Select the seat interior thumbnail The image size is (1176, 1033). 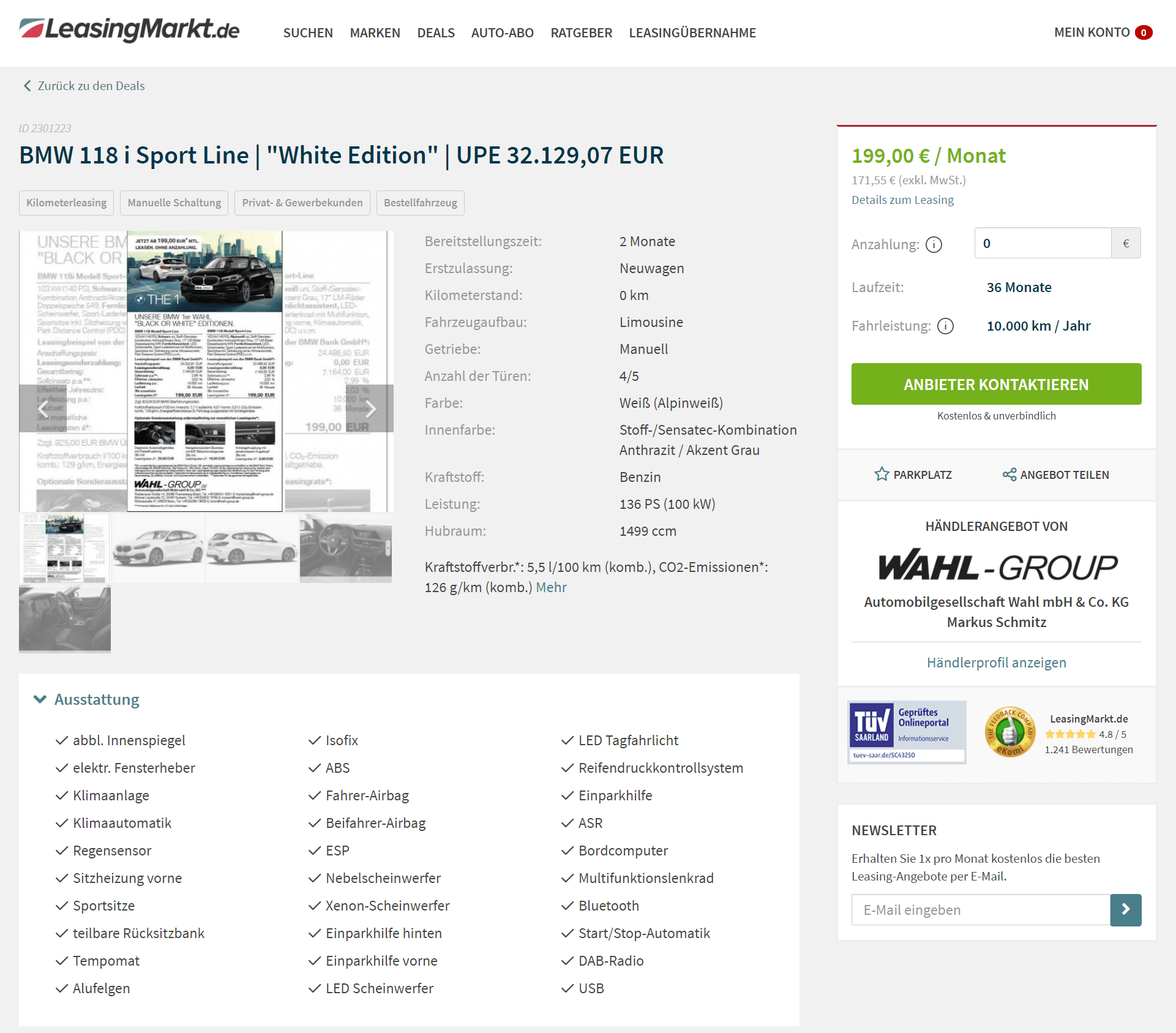[65, 618]
